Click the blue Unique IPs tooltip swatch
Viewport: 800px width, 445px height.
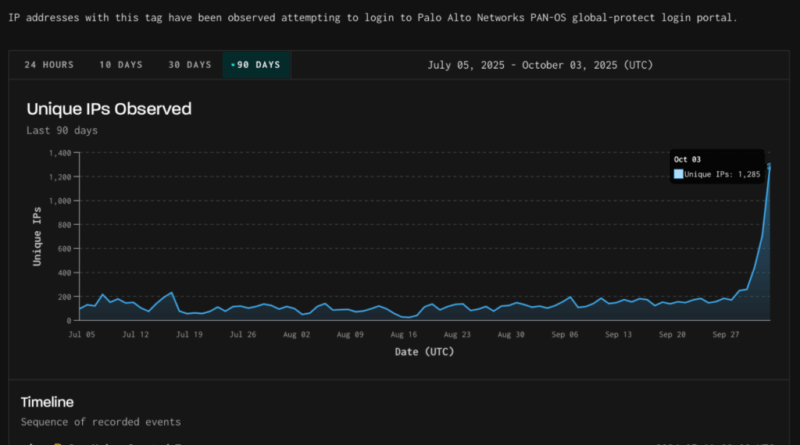678,174
